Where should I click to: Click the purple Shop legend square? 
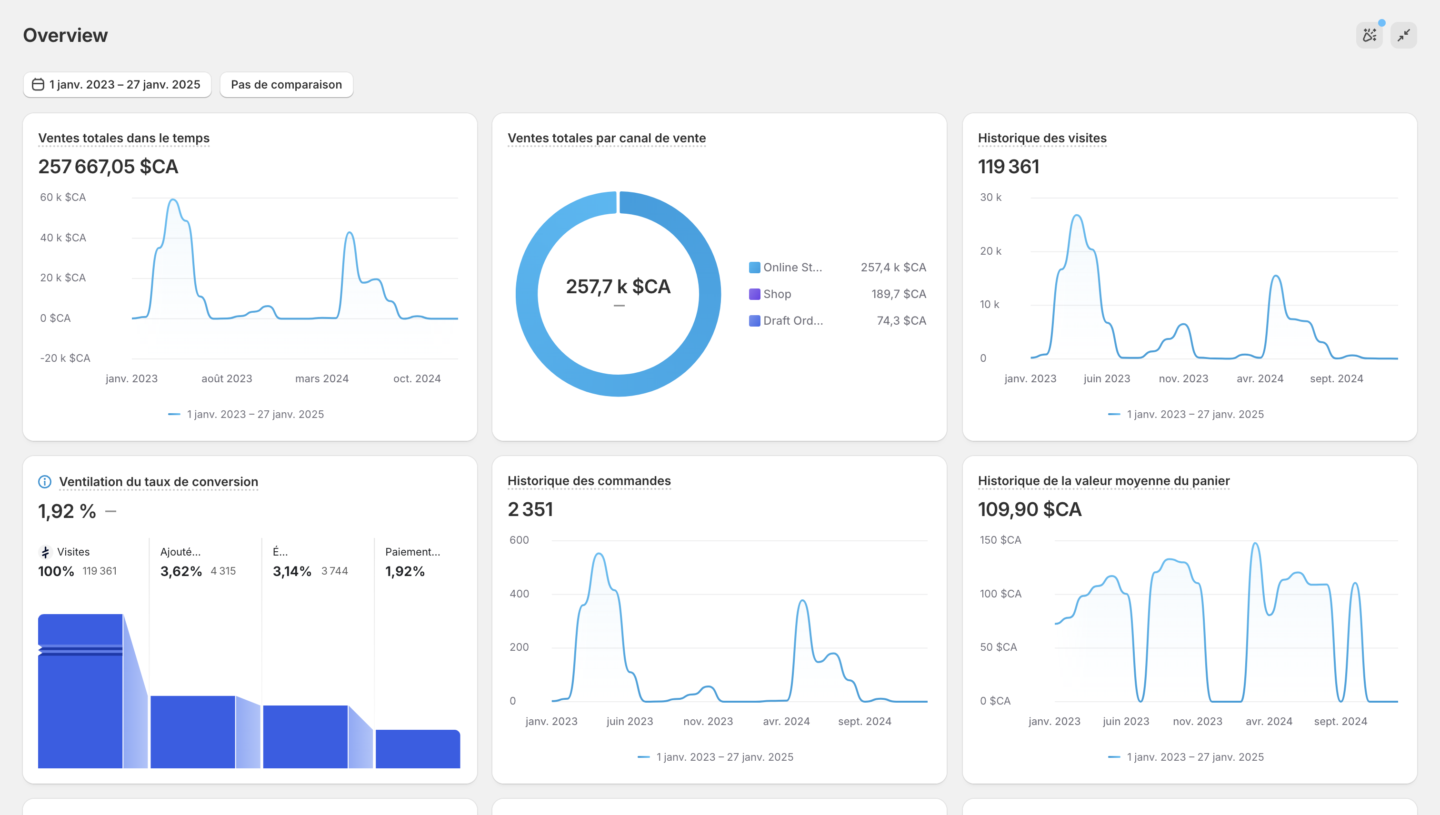coord(754,294)
